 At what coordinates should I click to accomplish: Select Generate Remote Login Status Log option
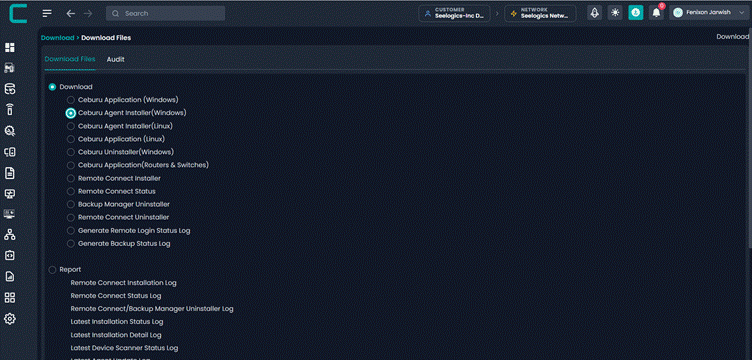coord(70,231)
